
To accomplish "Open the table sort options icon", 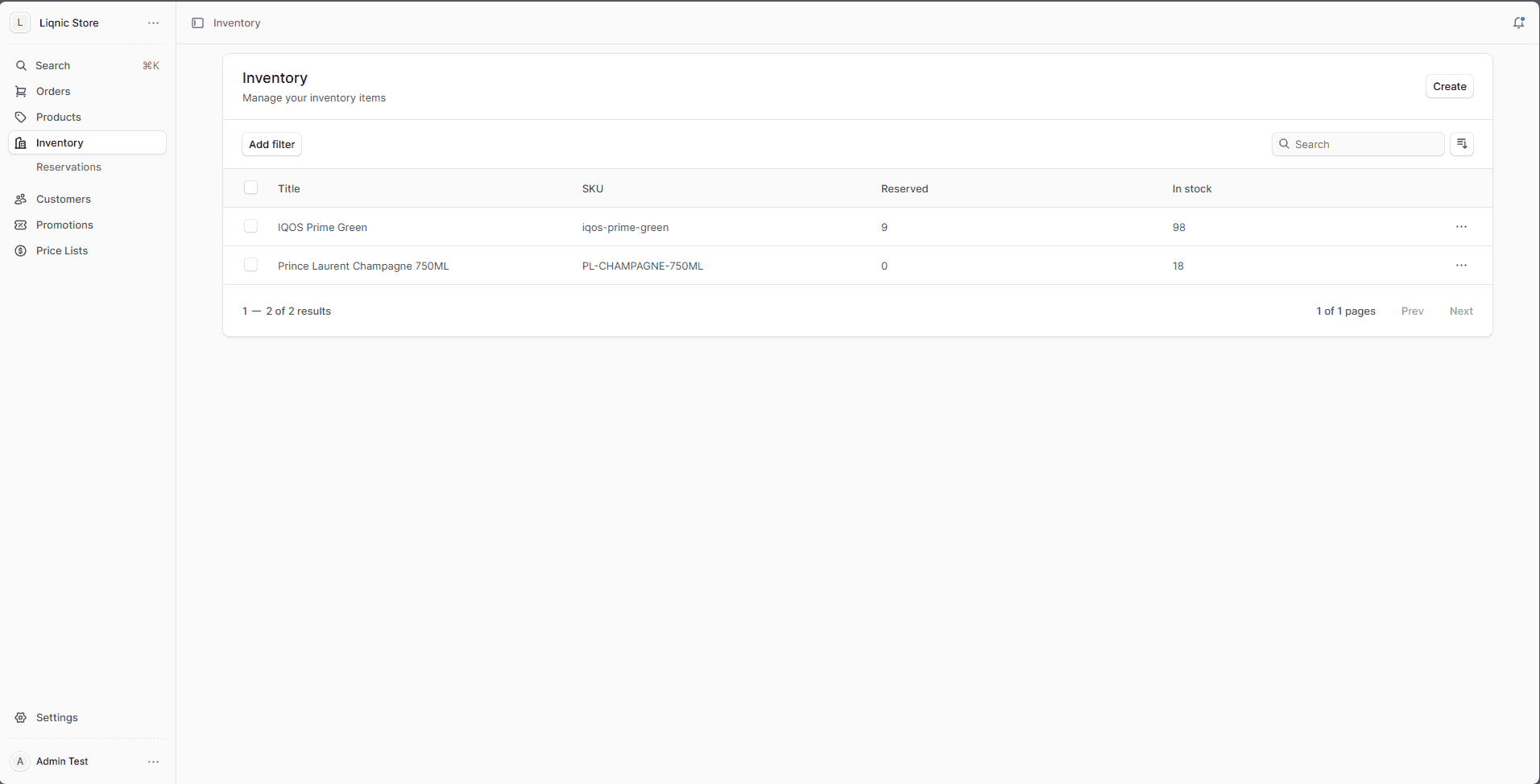I will click(x=1462, y=144).
